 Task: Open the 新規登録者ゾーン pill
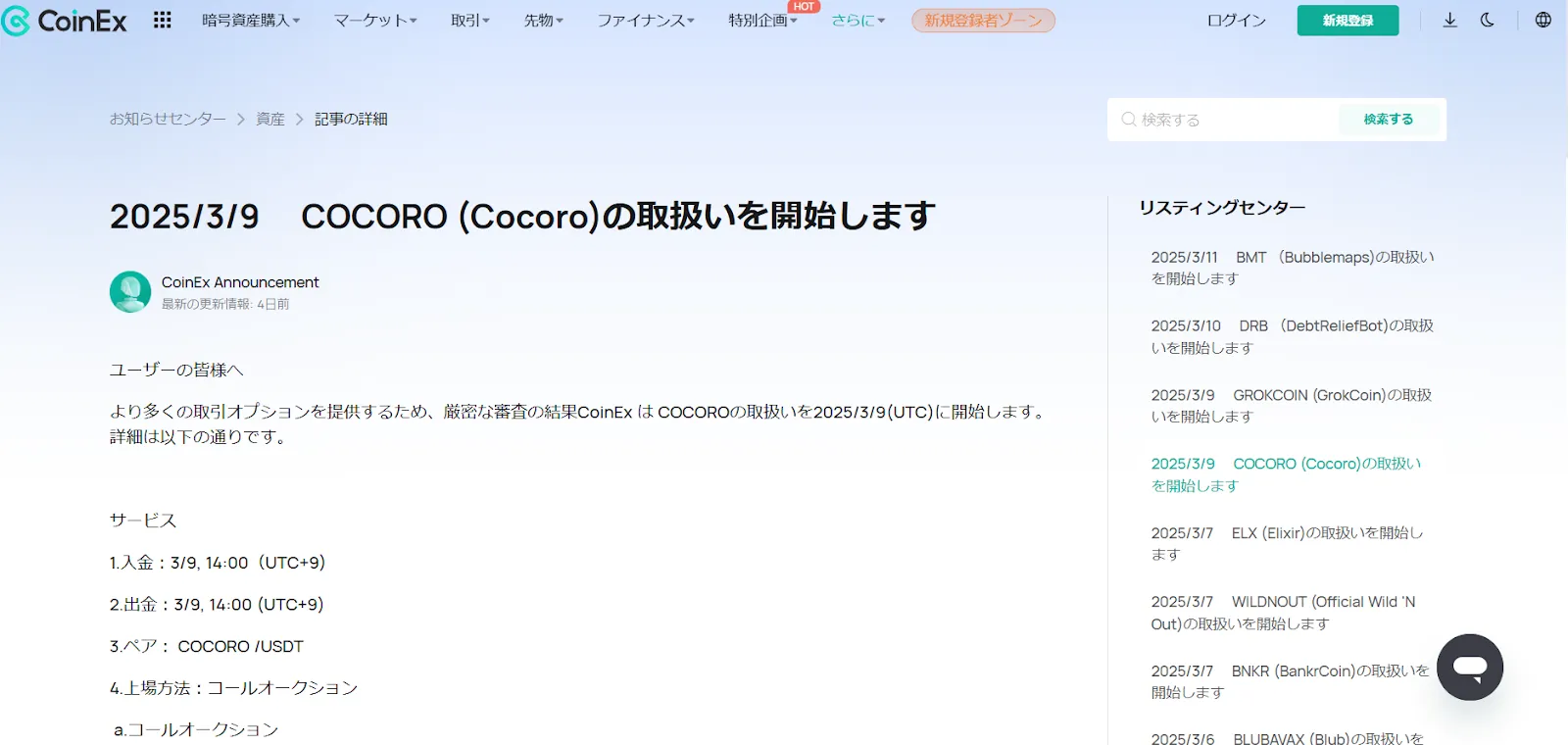click(983, 21)
